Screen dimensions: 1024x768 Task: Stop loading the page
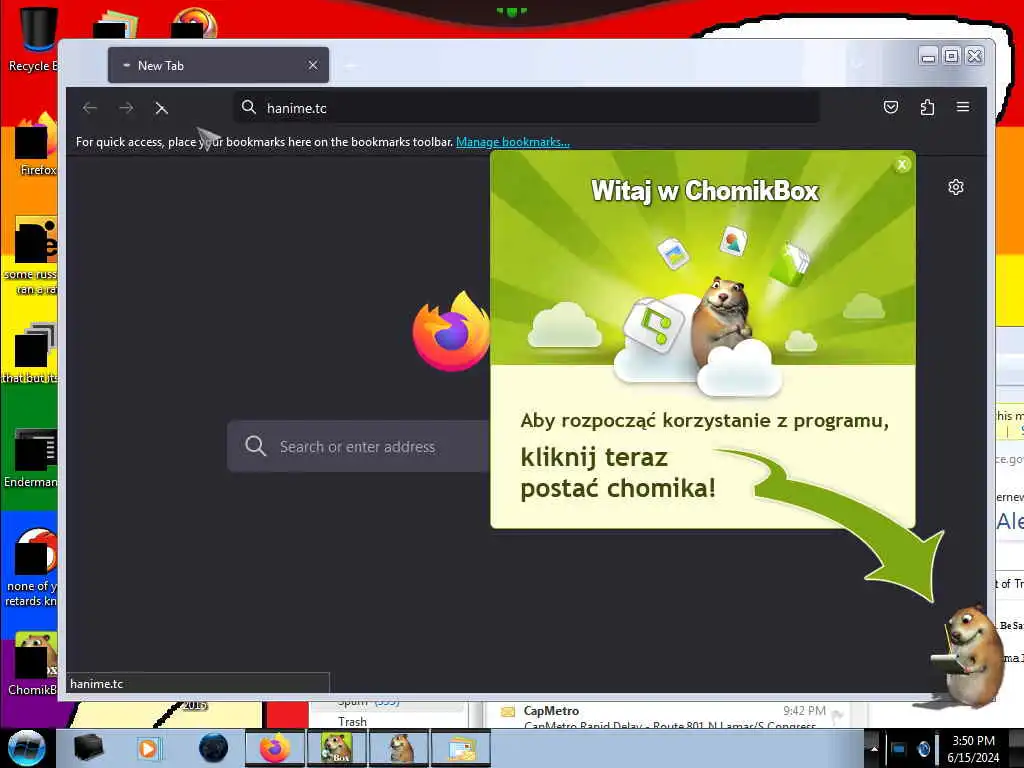[x=161, y=108]
